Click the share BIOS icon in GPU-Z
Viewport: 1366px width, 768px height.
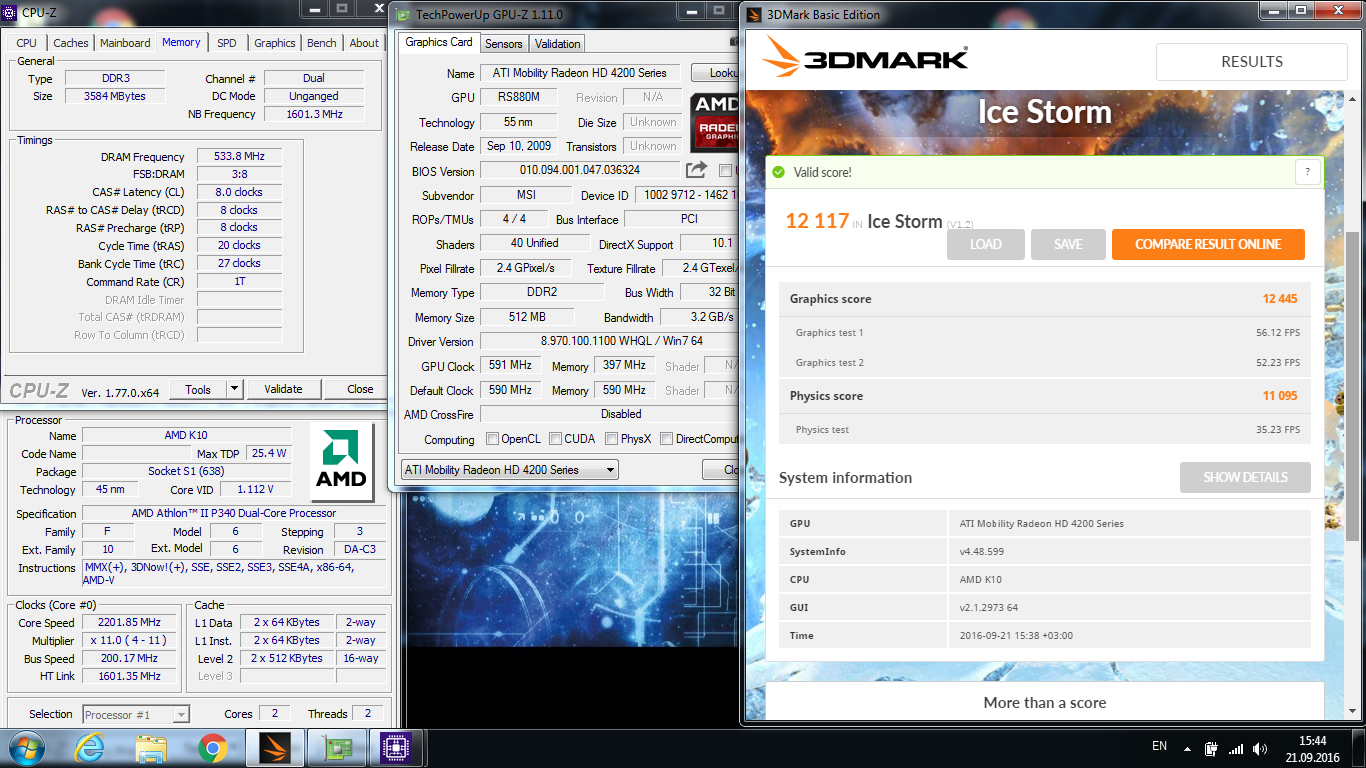pyautogui.click(x=696, y=170)
